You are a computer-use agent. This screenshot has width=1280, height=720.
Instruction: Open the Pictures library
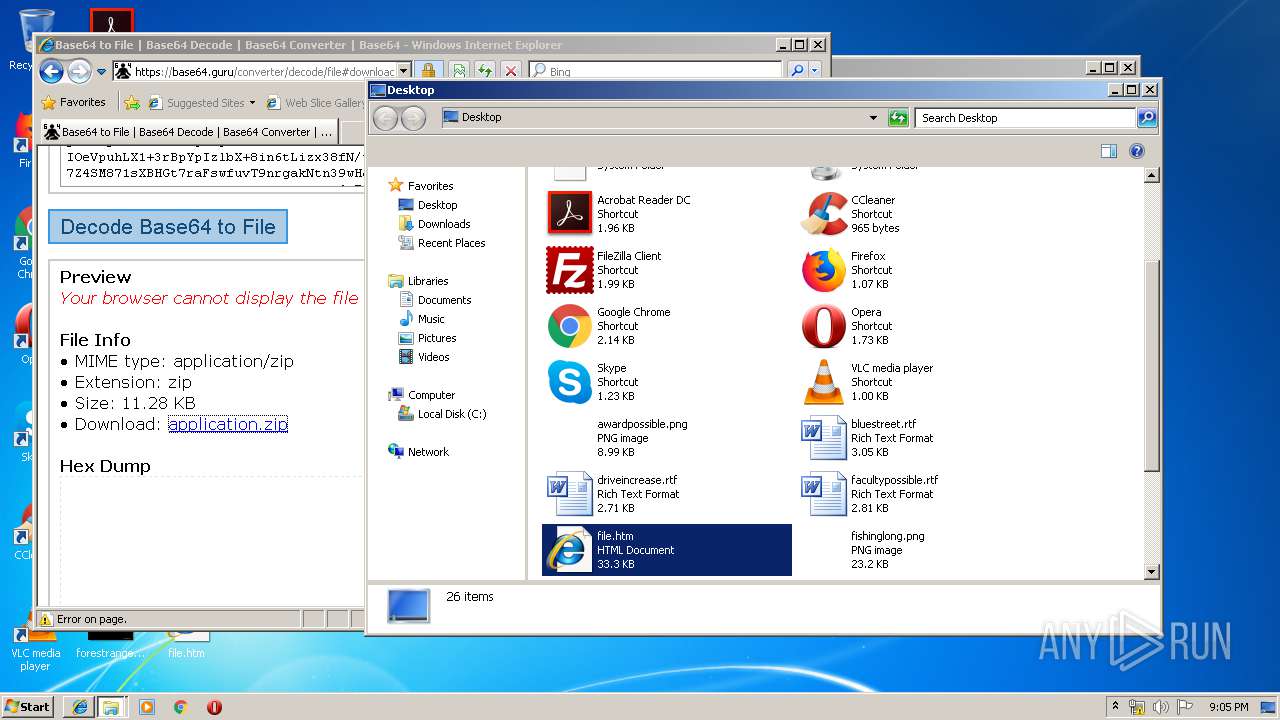click(x=427, y=338)
